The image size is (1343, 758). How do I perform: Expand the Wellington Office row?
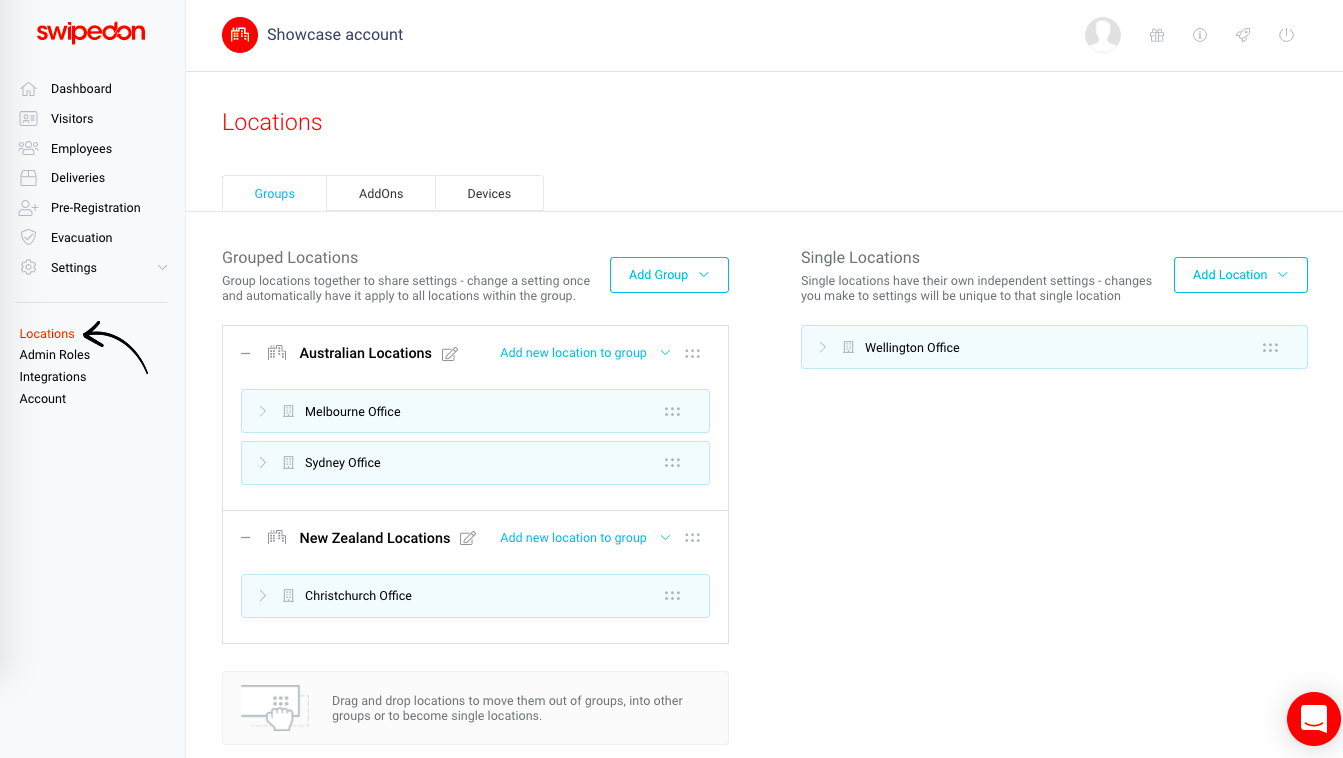pos(823,347)
